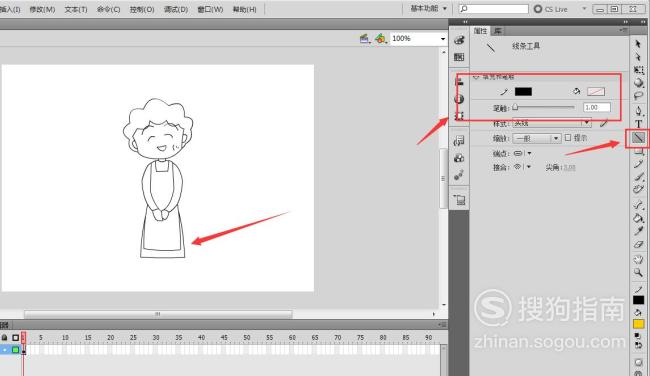The width and height of the screenshot is (650, 376).
Task: Open the stroke scale dropdown
Action: click(x=536, y=138)
